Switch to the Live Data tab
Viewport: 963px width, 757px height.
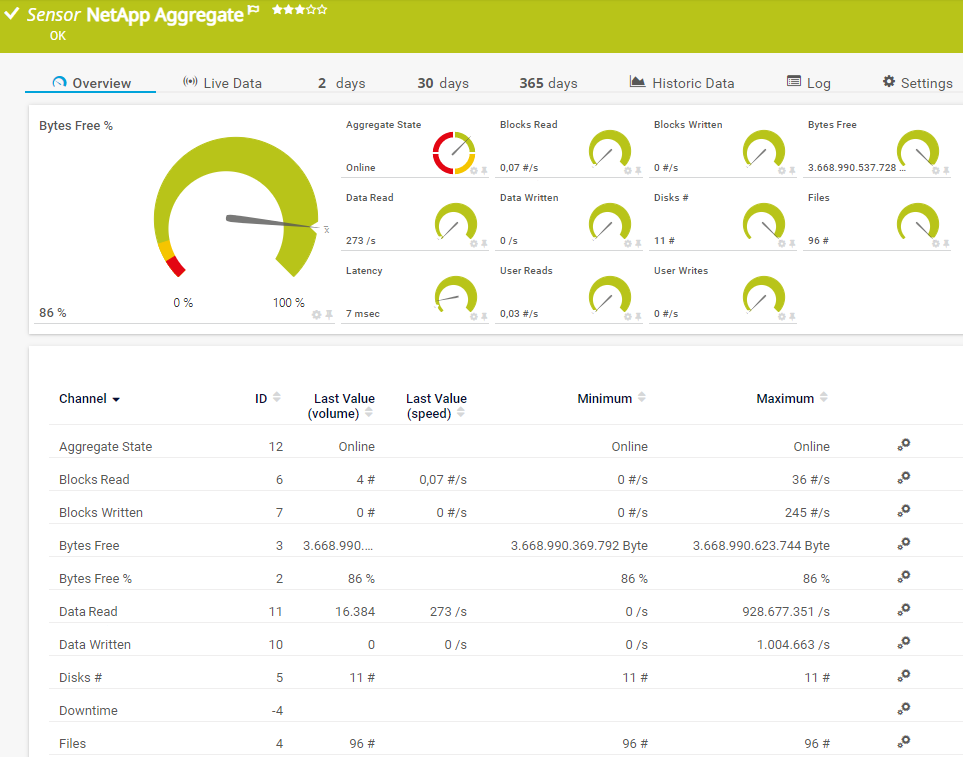click(222, 83)
